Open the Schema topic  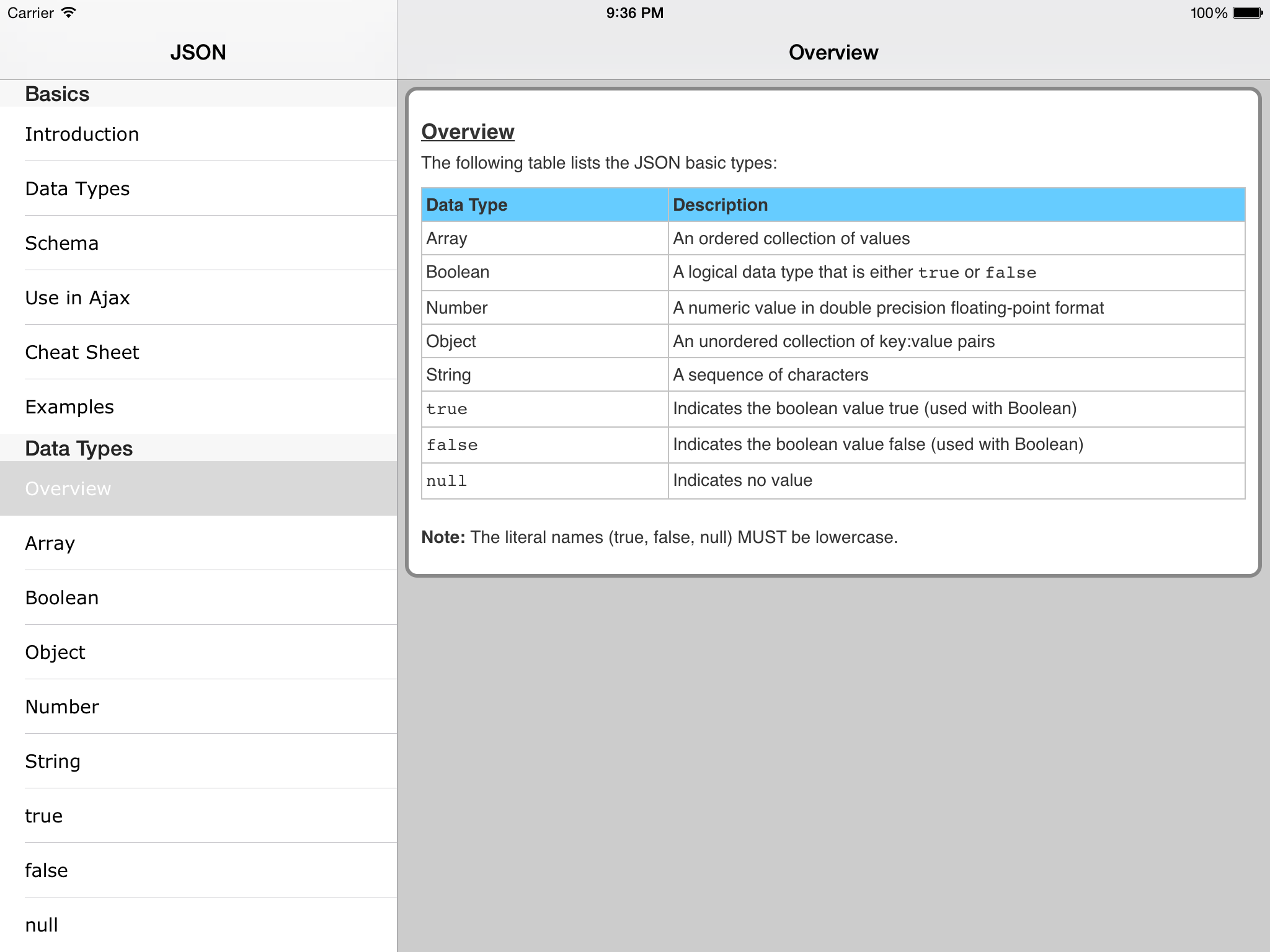point(62,244)
